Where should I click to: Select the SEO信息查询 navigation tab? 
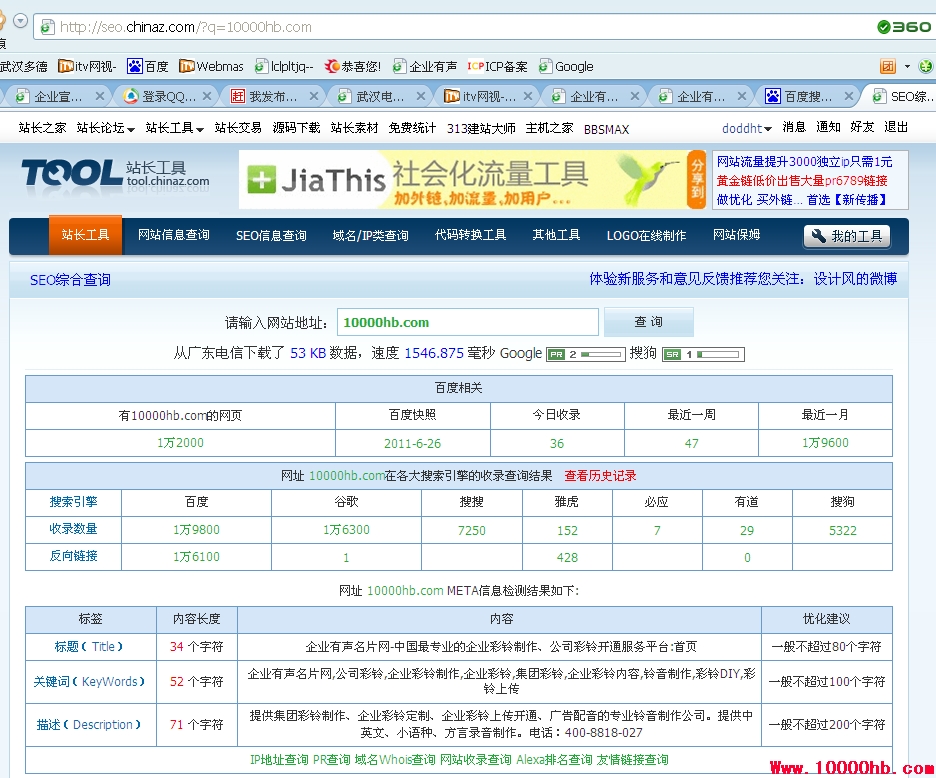coord(271,236)
